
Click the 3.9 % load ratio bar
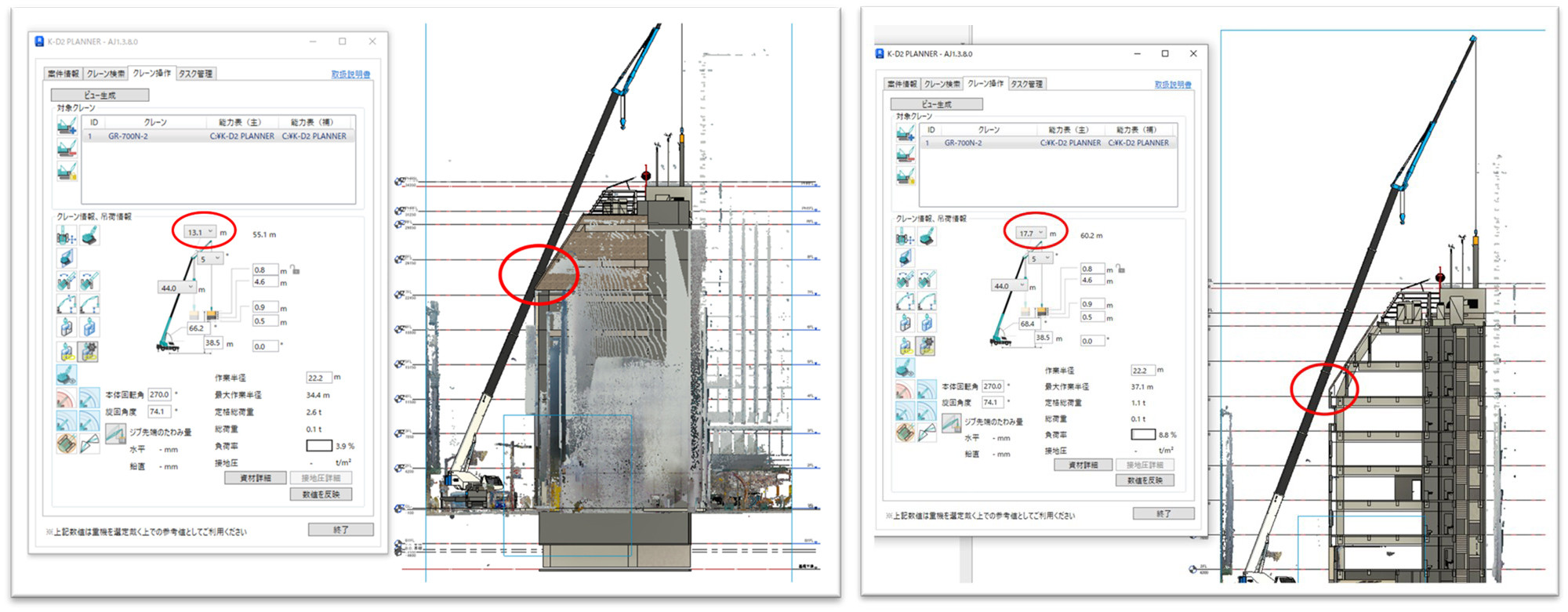[x=318, y=446]
